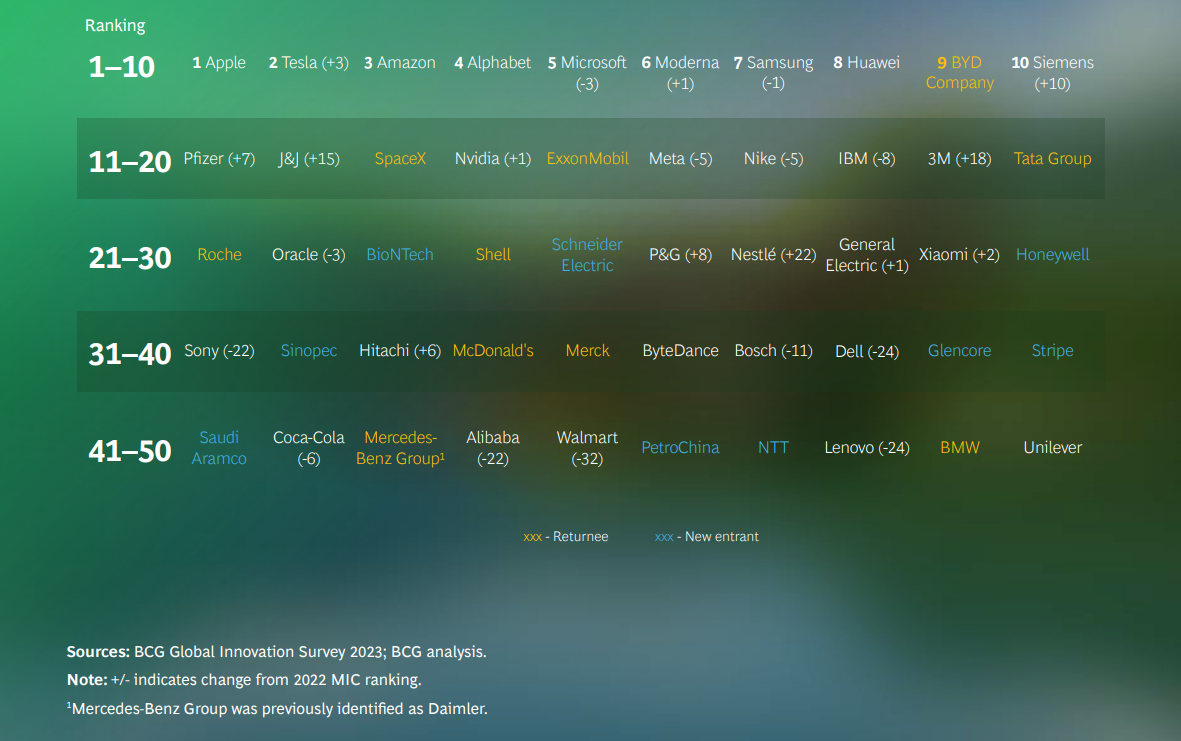Click Nike (-5) in the 11–20 row
This screenshot has height=741, width=1181.
774,159
